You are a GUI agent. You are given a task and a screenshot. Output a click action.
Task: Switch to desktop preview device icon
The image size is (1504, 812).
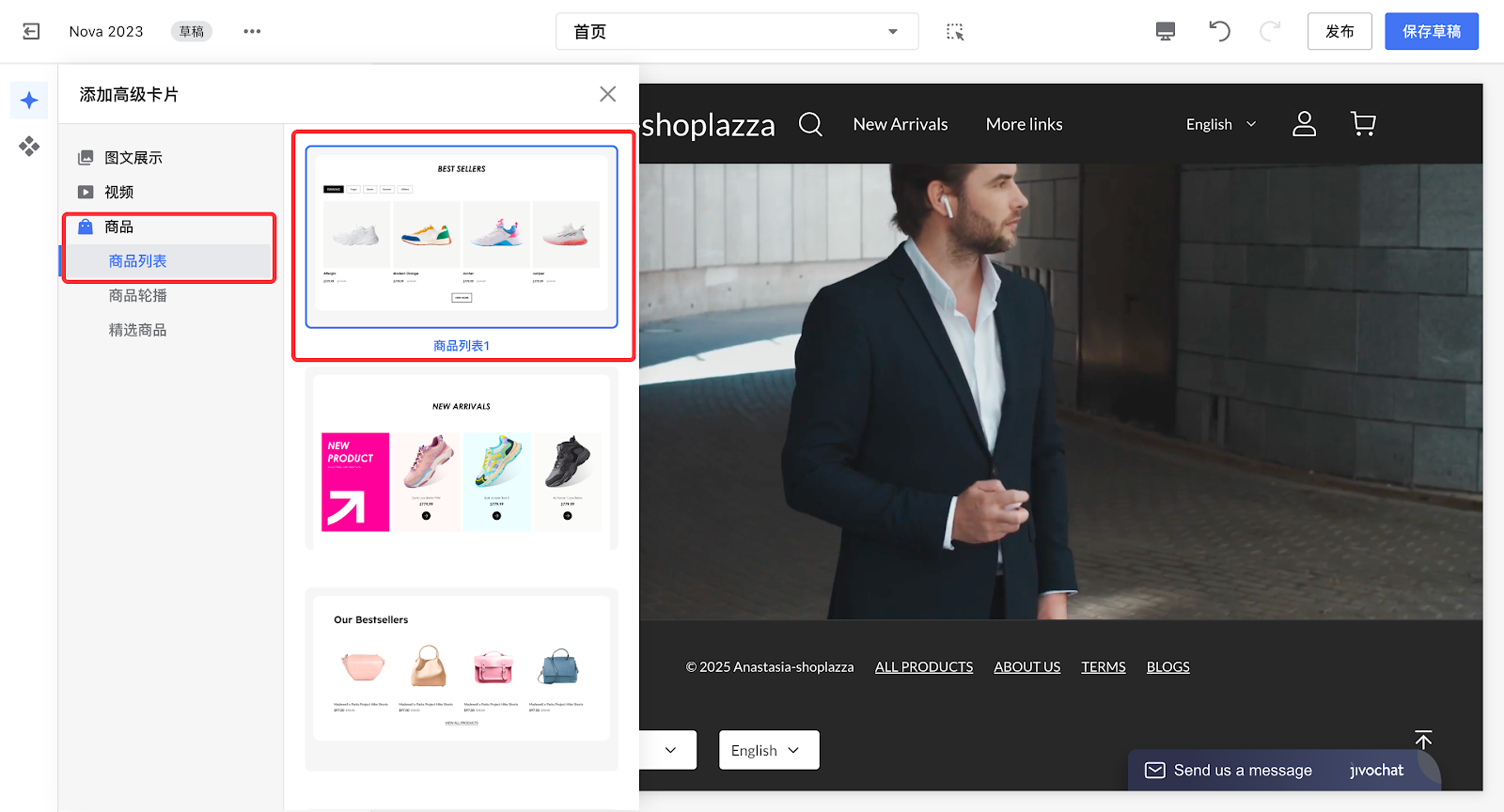pyautogui.click(x=1166, y=32)
